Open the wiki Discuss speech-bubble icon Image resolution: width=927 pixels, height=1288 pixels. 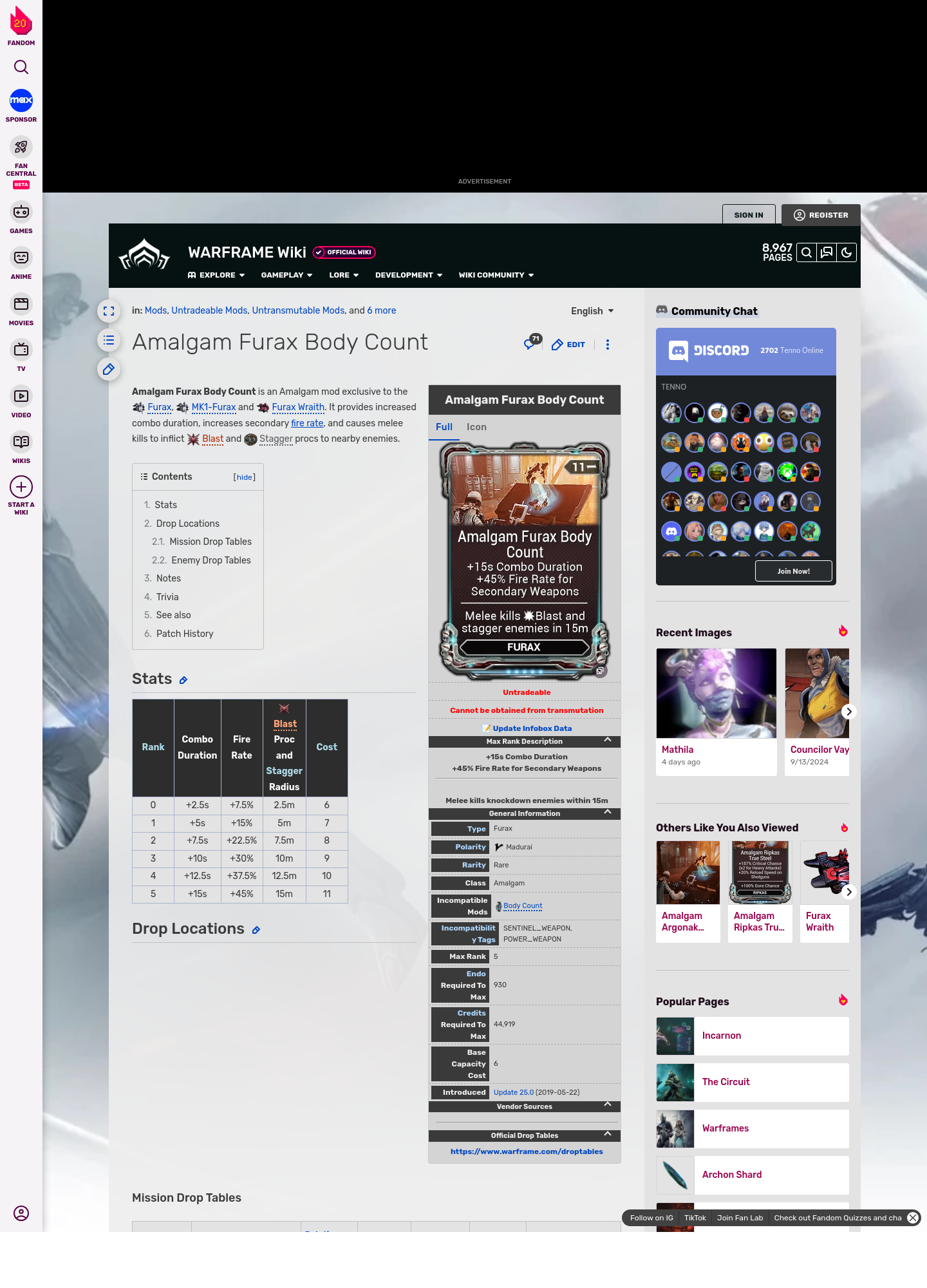pyautogui.click(x=827, y=252)
